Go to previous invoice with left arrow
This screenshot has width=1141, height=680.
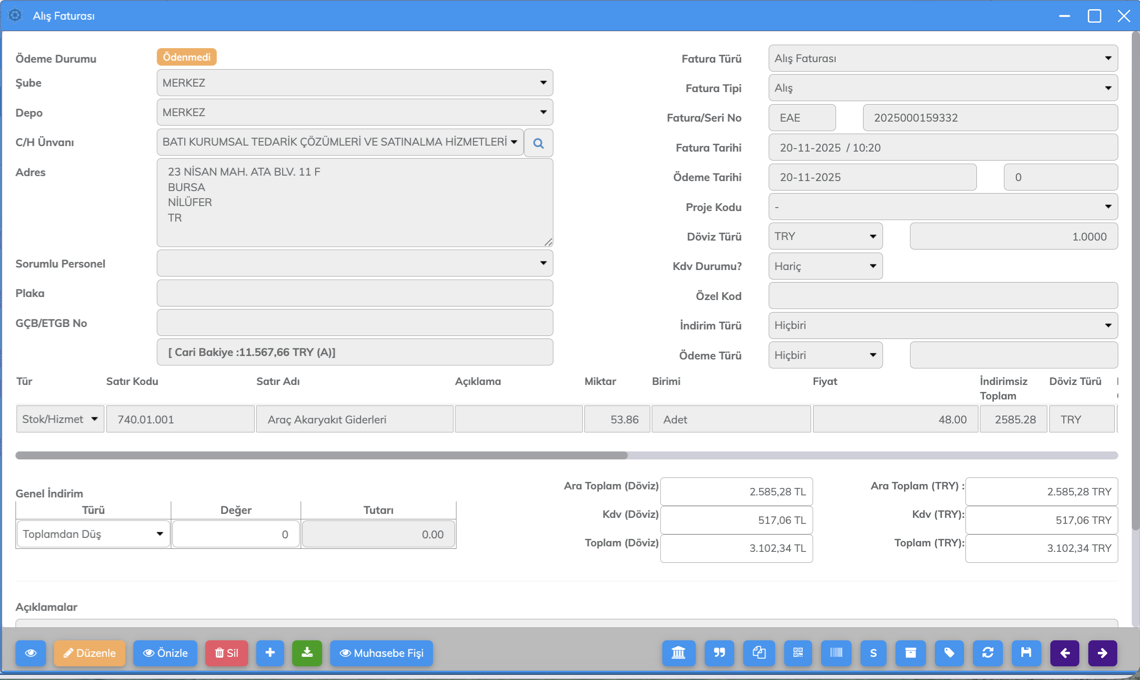tap(1064, 653)
